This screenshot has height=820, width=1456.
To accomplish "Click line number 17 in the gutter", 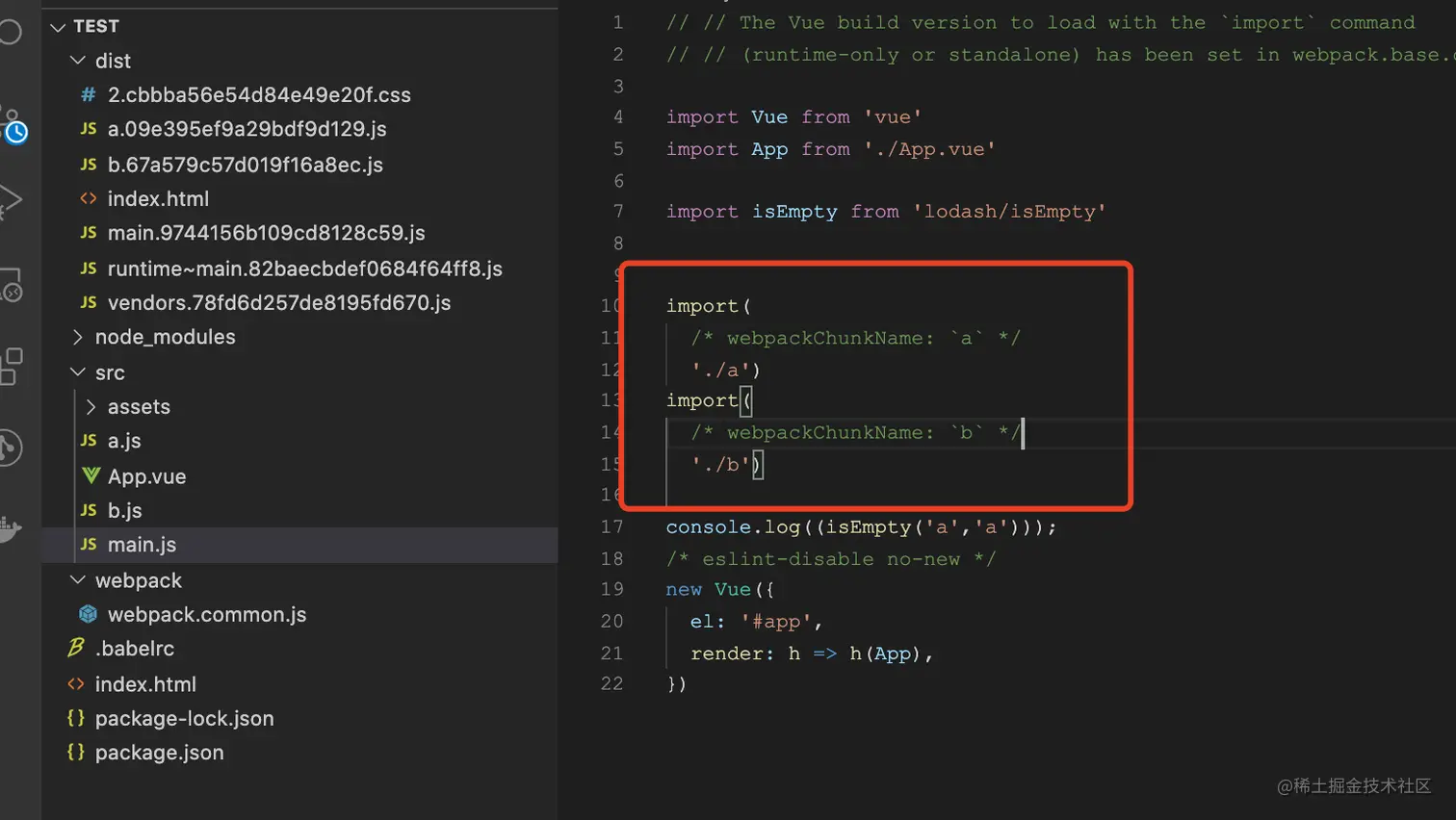I will [612, 526].
